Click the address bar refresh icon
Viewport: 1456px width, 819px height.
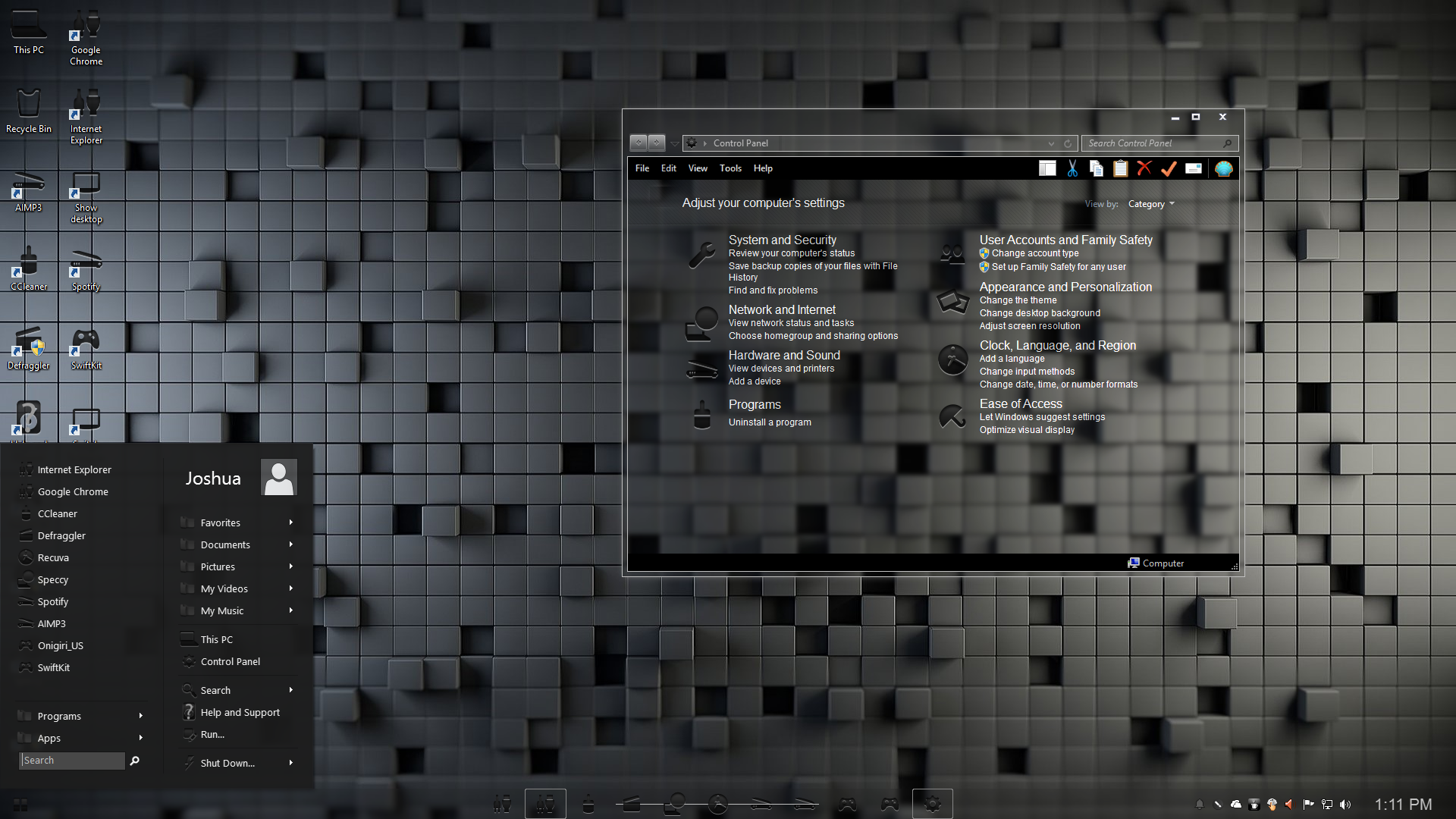pyautogui.click(x=1068, y=143)
